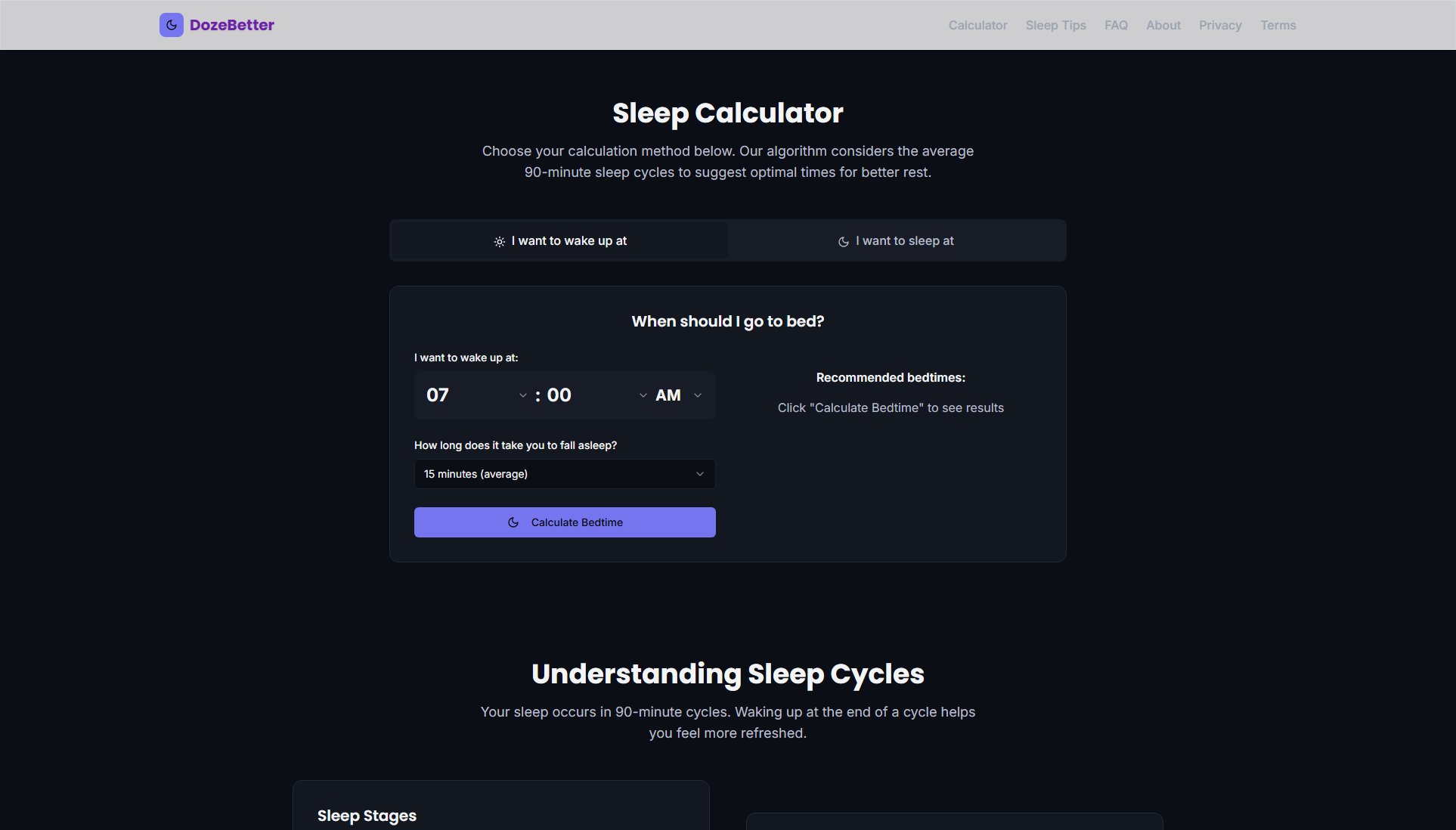Click the sun icon beside "I want to wake up at"
This screenshot has width=1456, height=830.
click(x=499, y=241)
